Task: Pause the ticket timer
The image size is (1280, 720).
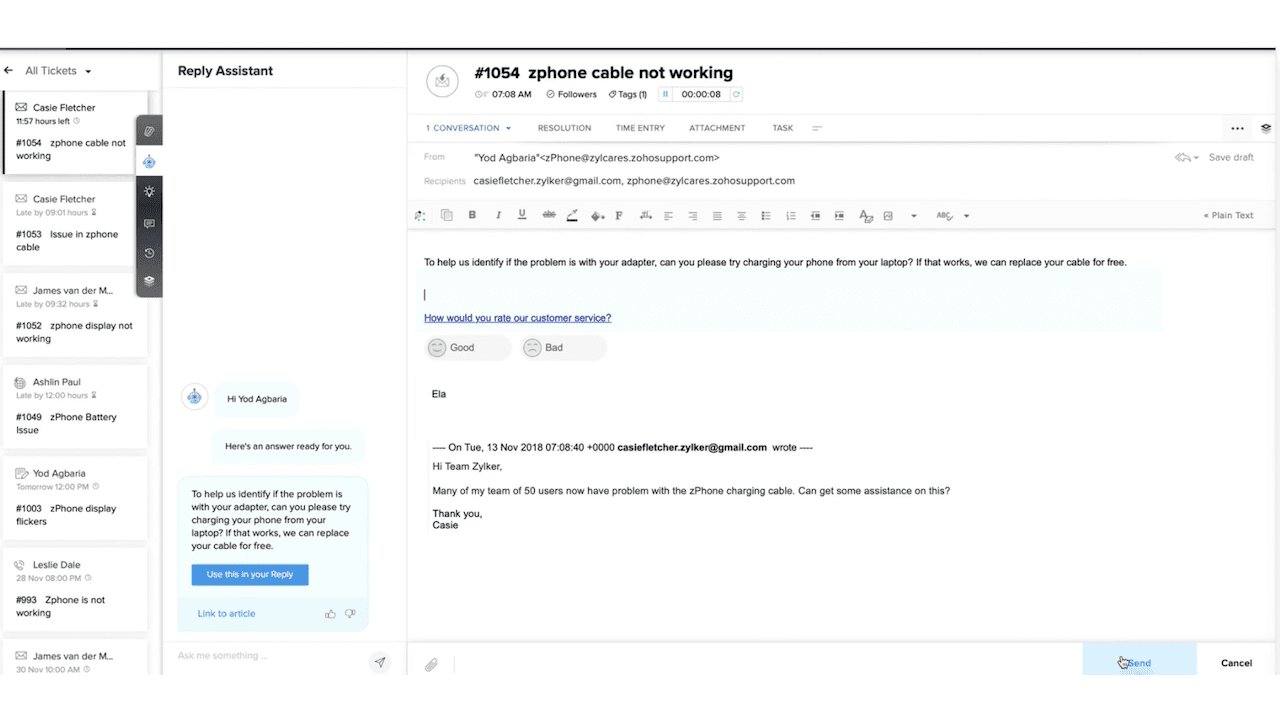Action: (665, 95)
